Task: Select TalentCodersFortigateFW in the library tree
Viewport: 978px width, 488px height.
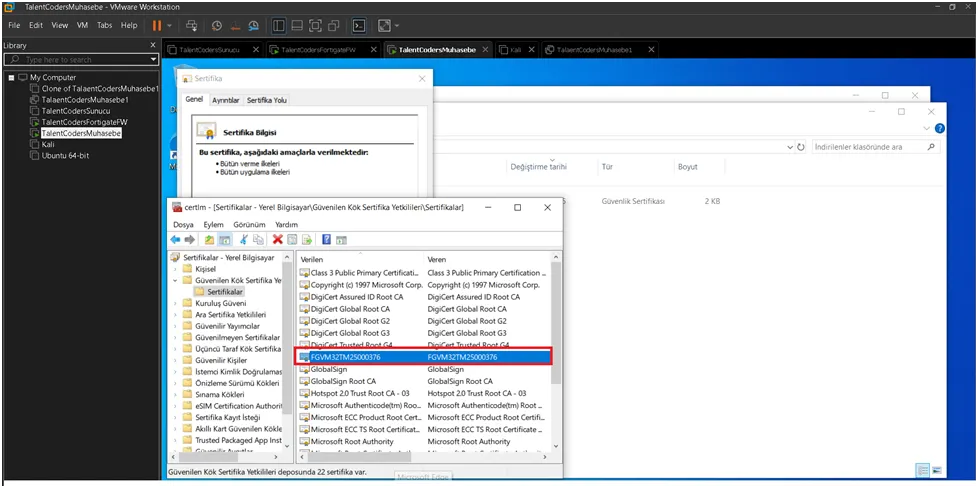Action: click(x=84, y=122)
